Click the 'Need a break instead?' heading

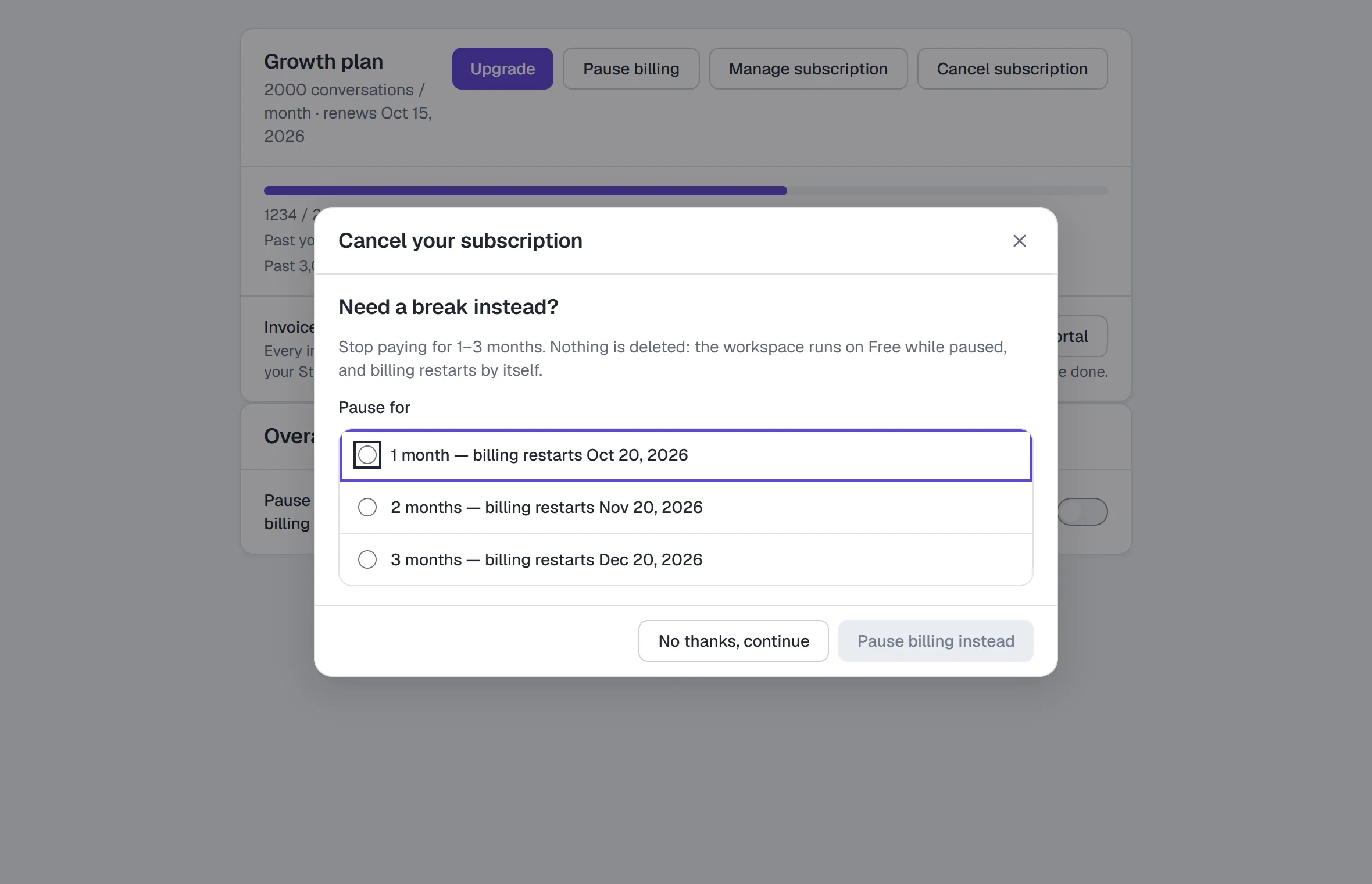(448, 307)
